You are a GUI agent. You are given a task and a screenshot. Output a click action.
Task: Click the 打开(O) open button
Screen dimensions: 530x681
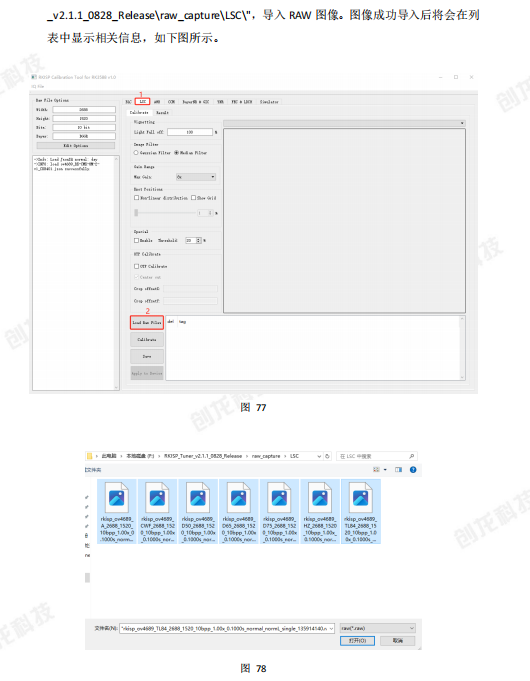[x=357, y=641]
